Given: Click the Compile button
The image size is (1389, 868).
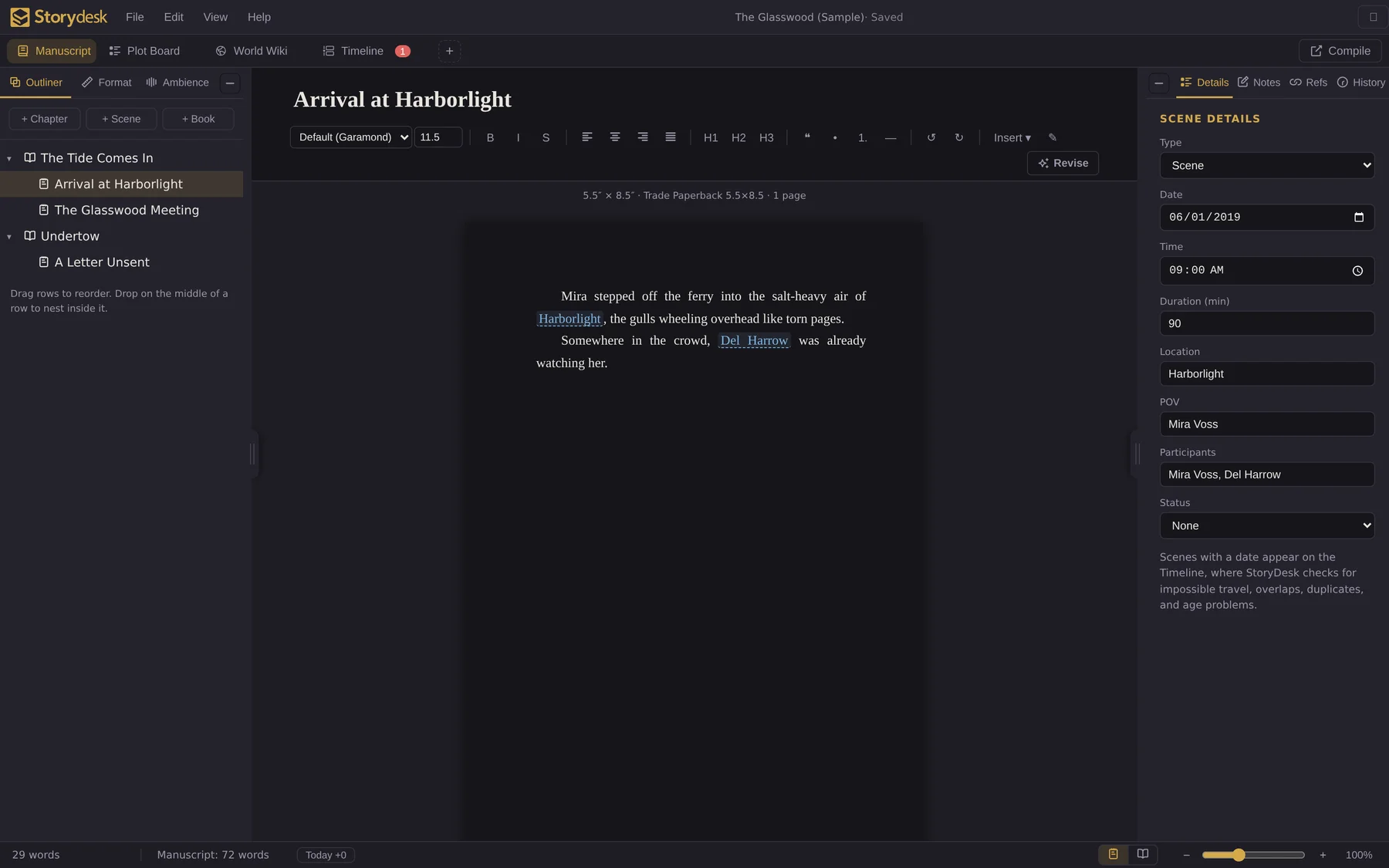Looking at the screenshot, I should tap(1340, 51).
